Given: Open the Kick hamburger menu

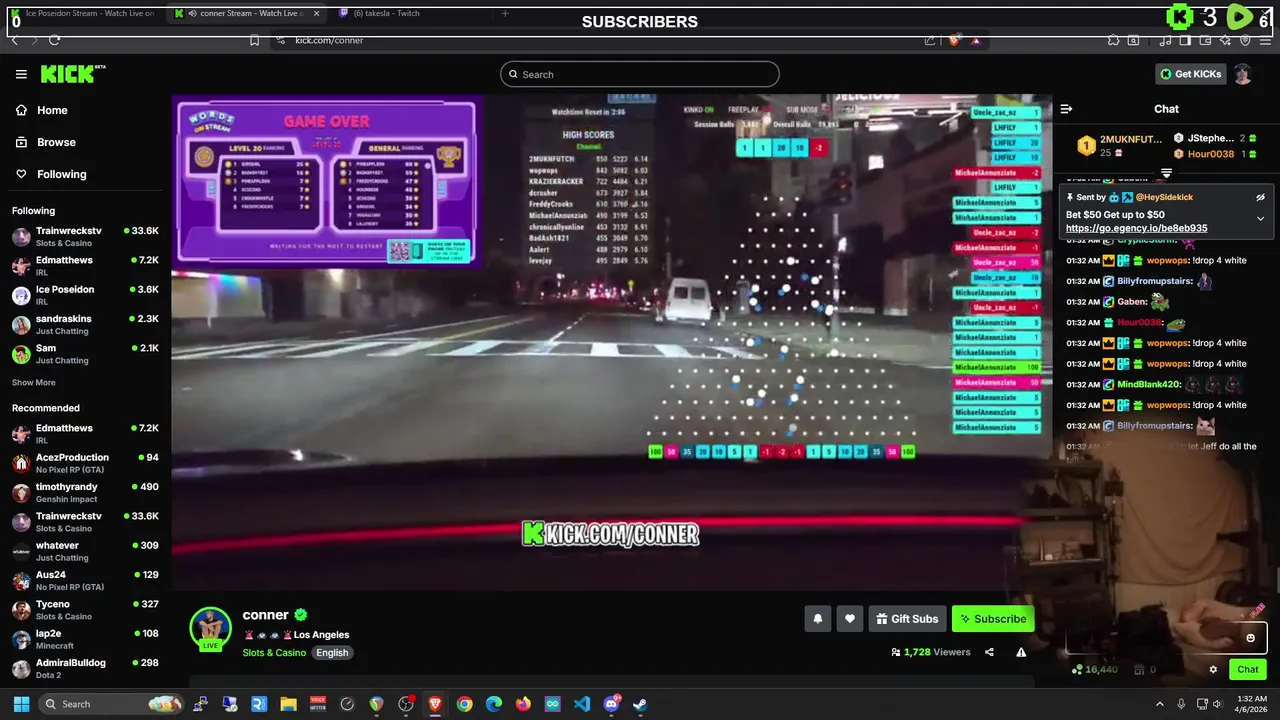Looking at the screenshot, I should [21, 74].
